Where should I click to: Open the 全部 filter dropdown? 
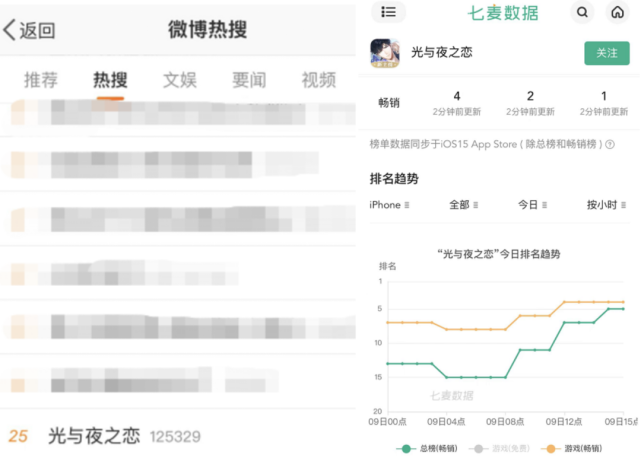(x=463, y=205)
